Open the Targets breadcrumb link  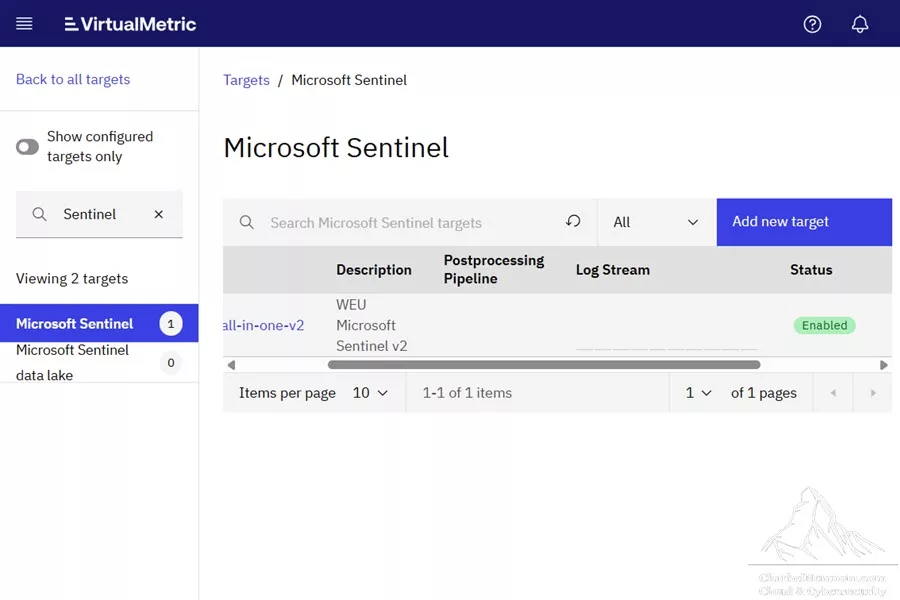tap(246, 80)
